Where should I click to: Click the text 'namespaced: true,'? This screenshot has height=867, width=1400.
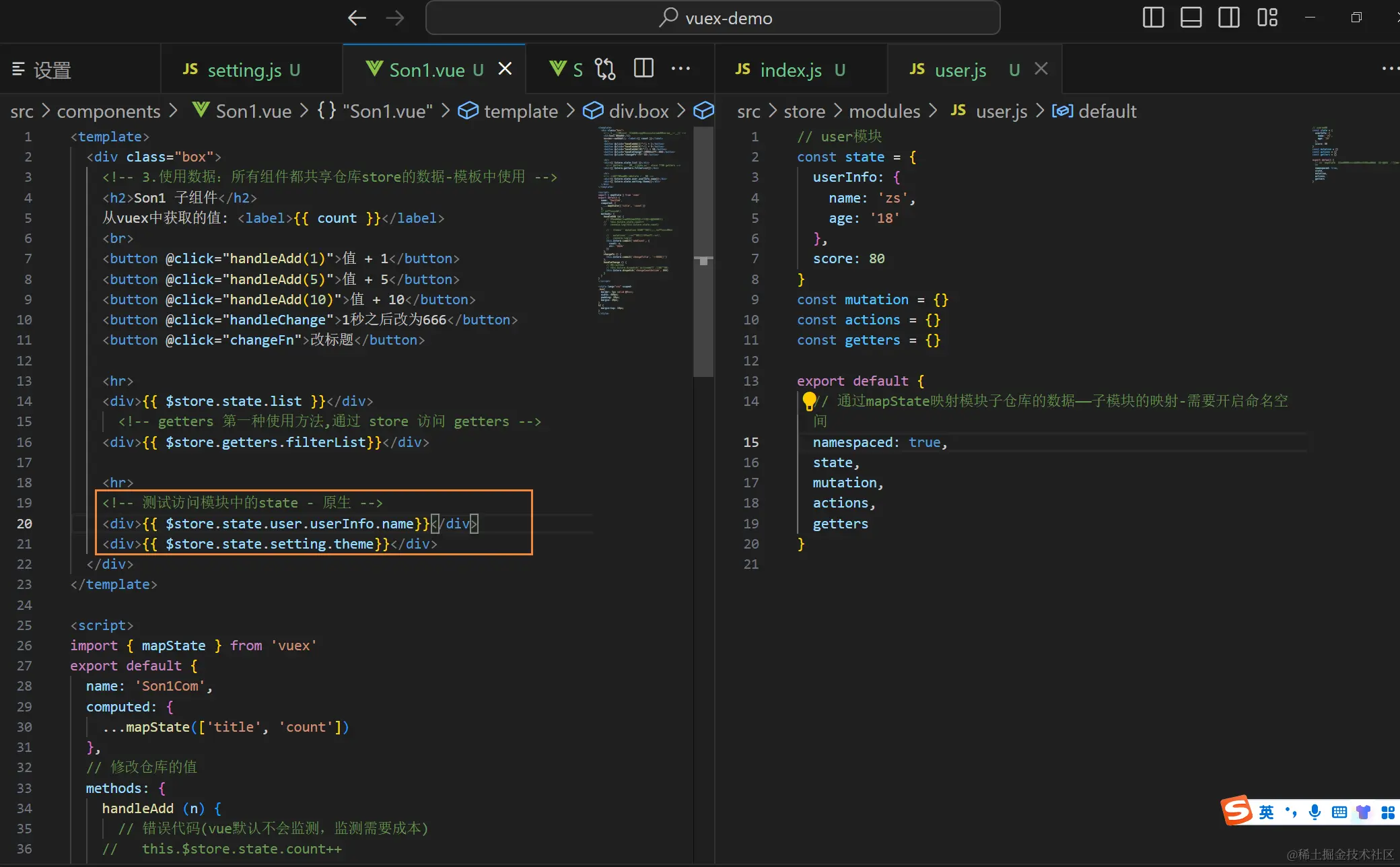880,442
